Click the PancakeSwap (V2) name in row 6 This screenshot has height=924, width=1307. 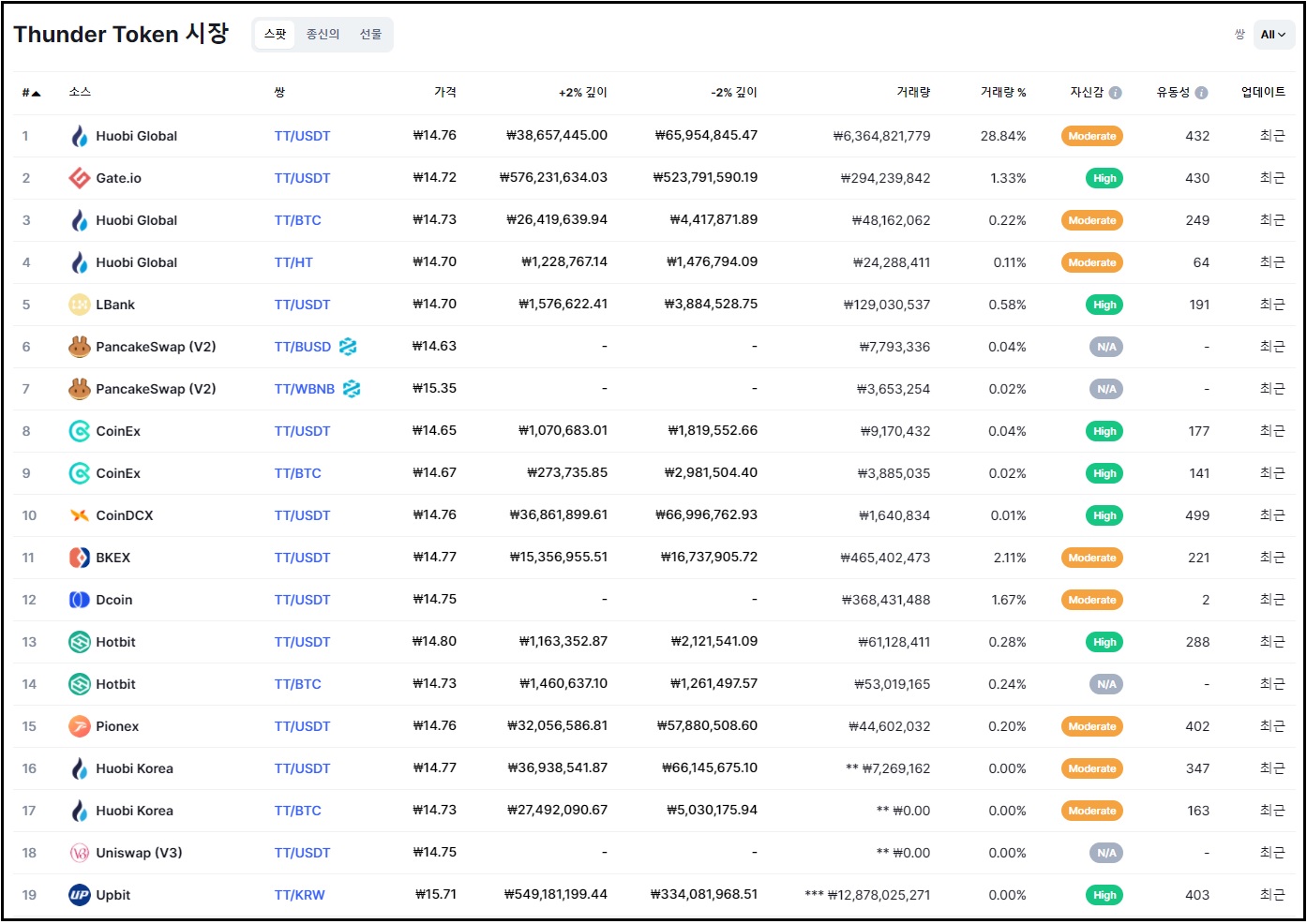[156, 347]
